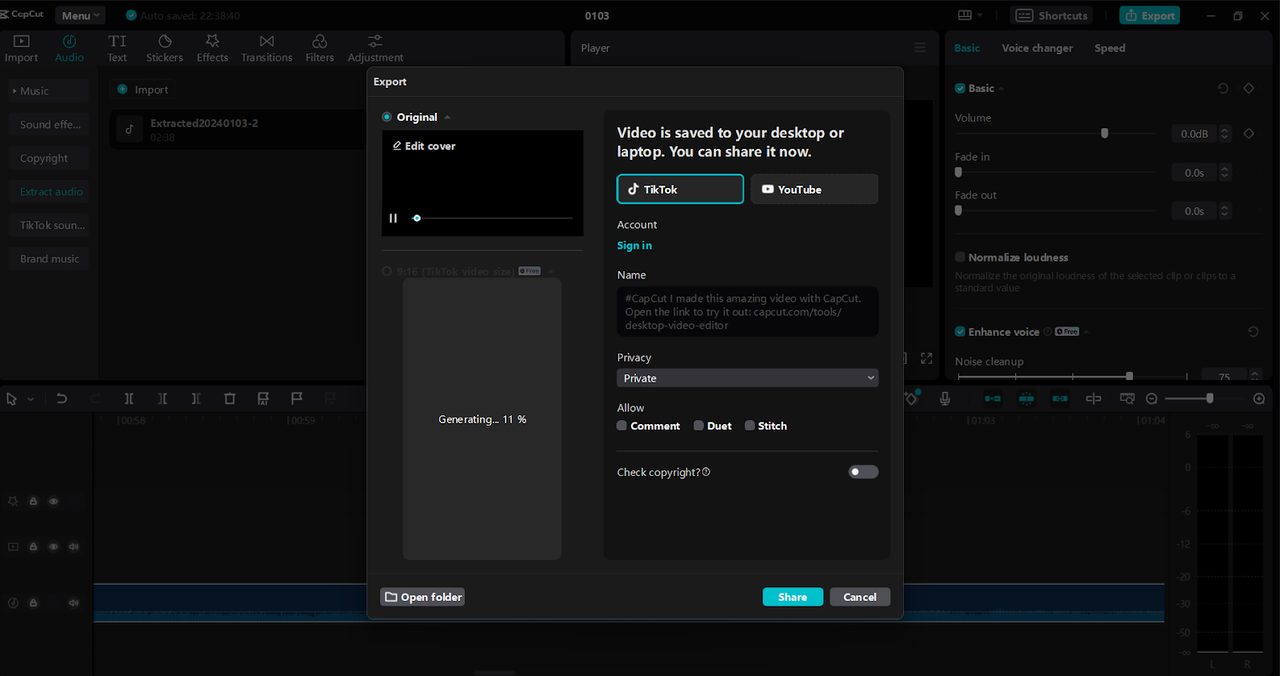Click the Player fullscreen icon
This screenshot has width=1280, height=676.
point(927,358)
